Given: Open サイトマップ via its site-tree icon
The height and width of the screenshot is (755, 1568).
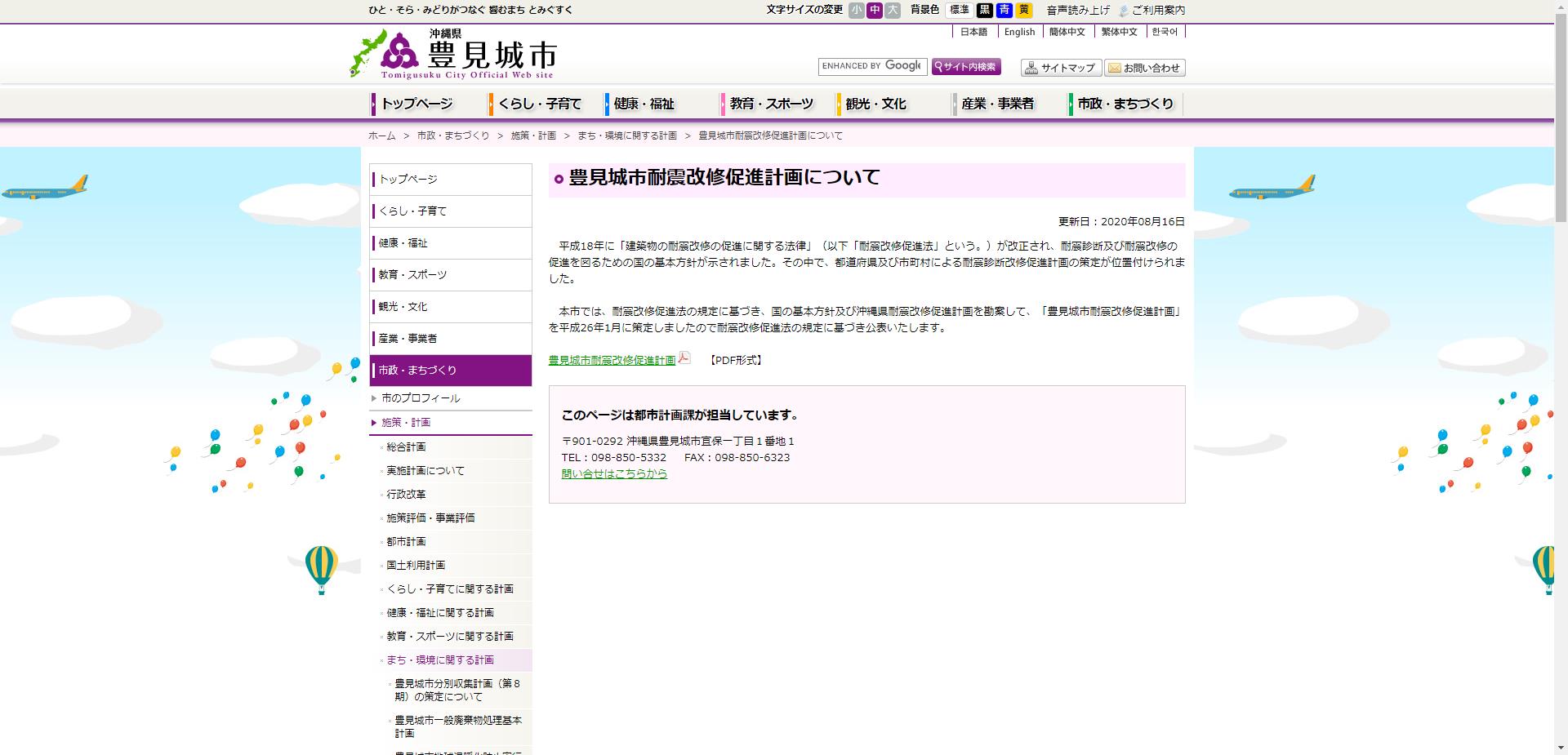Looking at the screenshot, I should coord(1031,68).
